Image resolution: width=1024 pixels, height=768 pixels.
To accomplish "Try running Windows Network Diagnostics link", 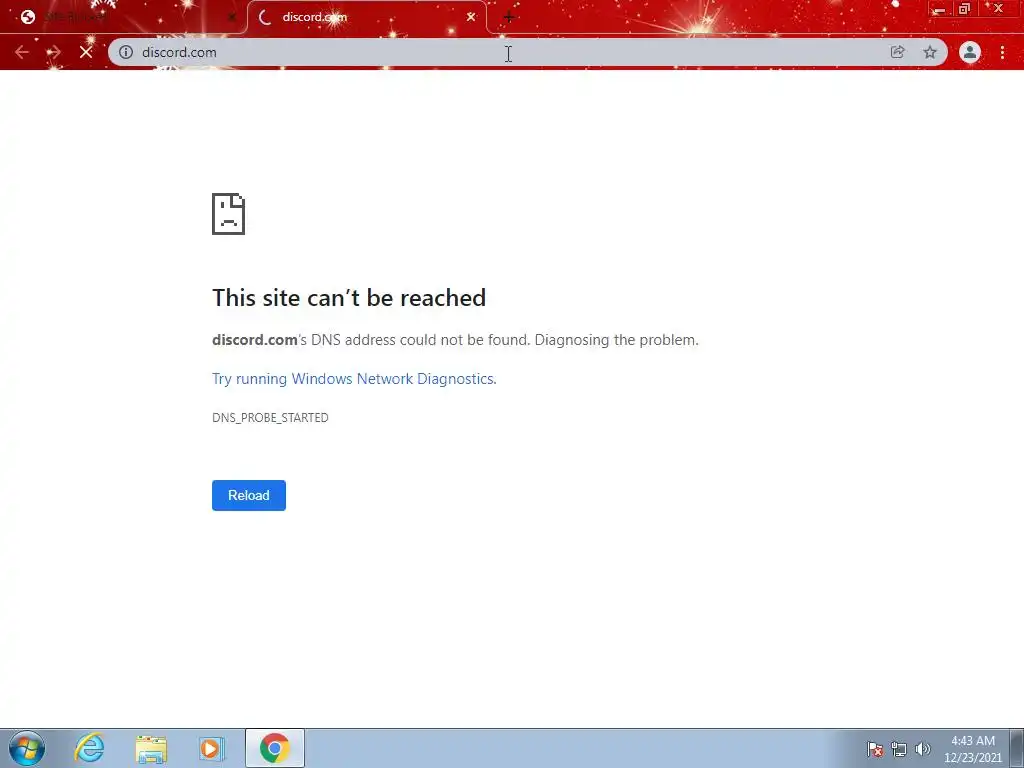I will point(354,379).
